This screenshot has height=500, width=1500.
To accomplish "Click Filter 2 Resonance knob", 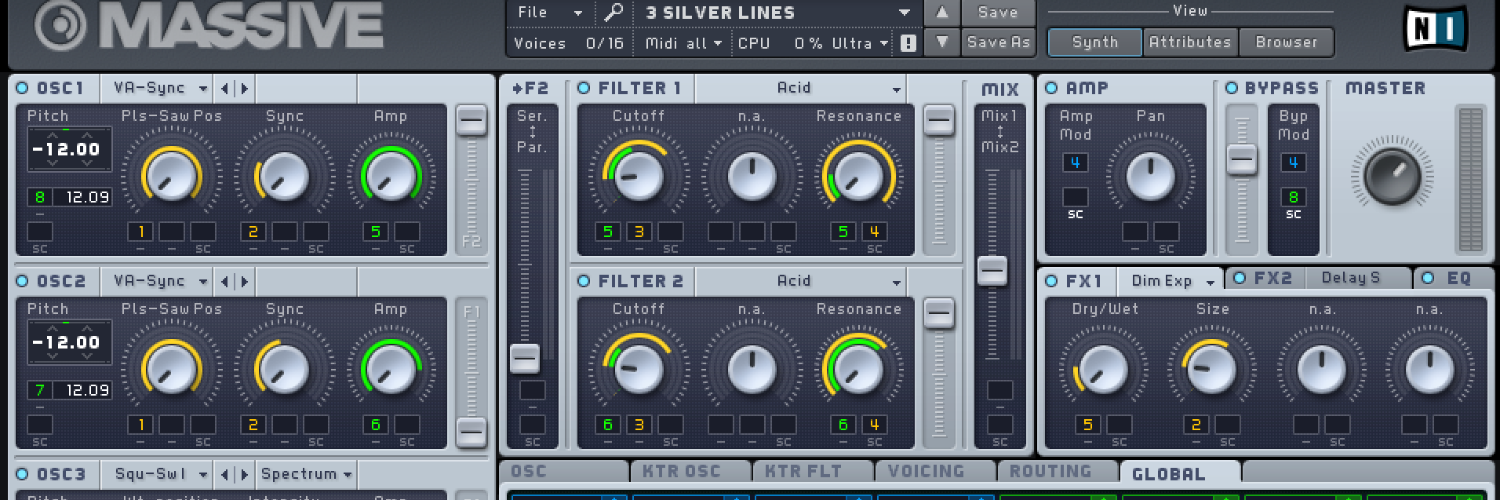I will (858, 368).
